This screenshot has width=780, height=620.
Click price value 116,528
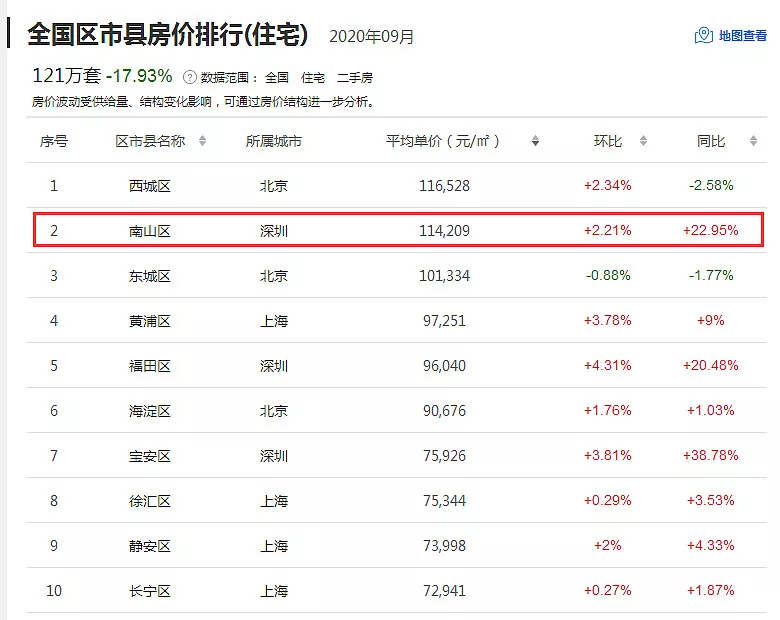coord(444,186)
